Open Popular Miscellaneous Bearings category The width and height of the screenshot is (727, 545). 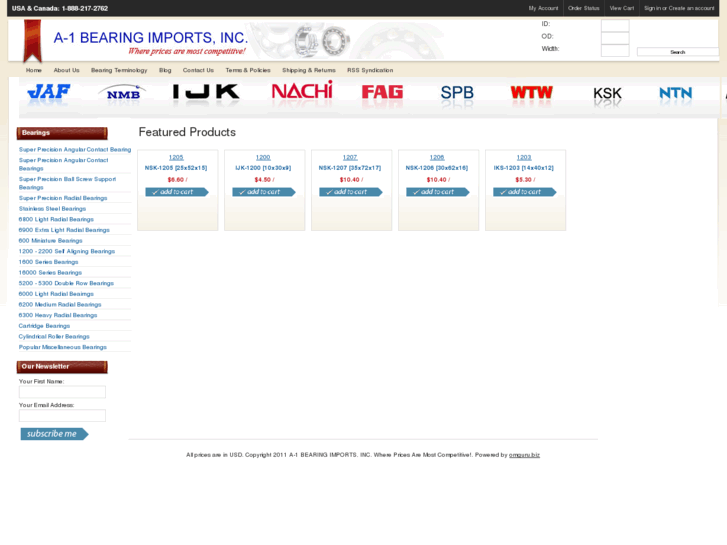pyautogui.click(x=63, y=347)
